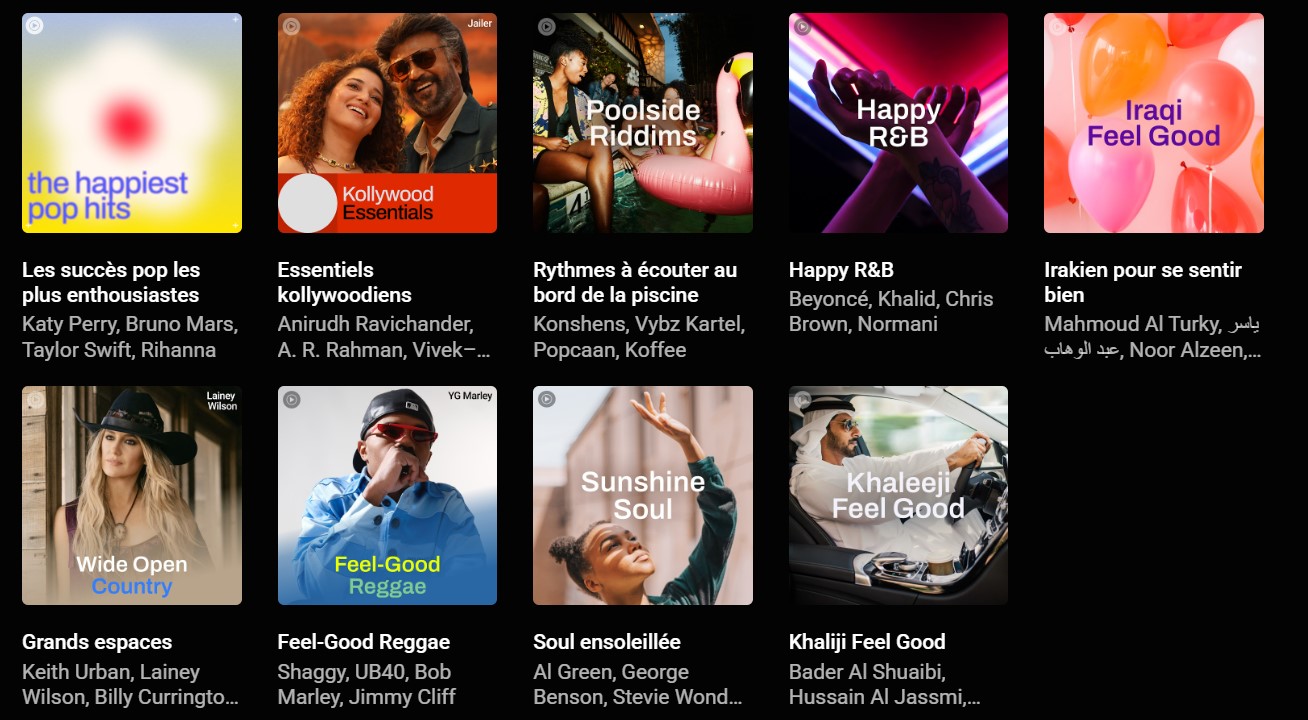
Task: Click play badge on Feel-Good Reggae cover
Action: point(291,399)
